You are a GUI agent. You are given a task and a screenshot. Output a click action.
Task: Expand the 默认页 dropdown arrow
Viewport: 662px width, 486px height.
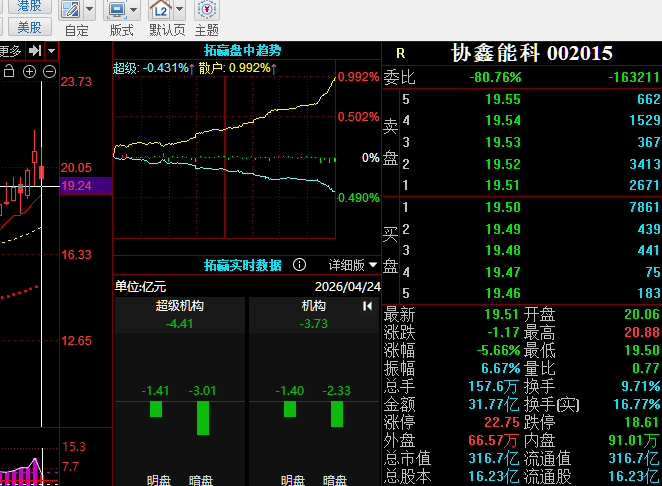point(179,9)
